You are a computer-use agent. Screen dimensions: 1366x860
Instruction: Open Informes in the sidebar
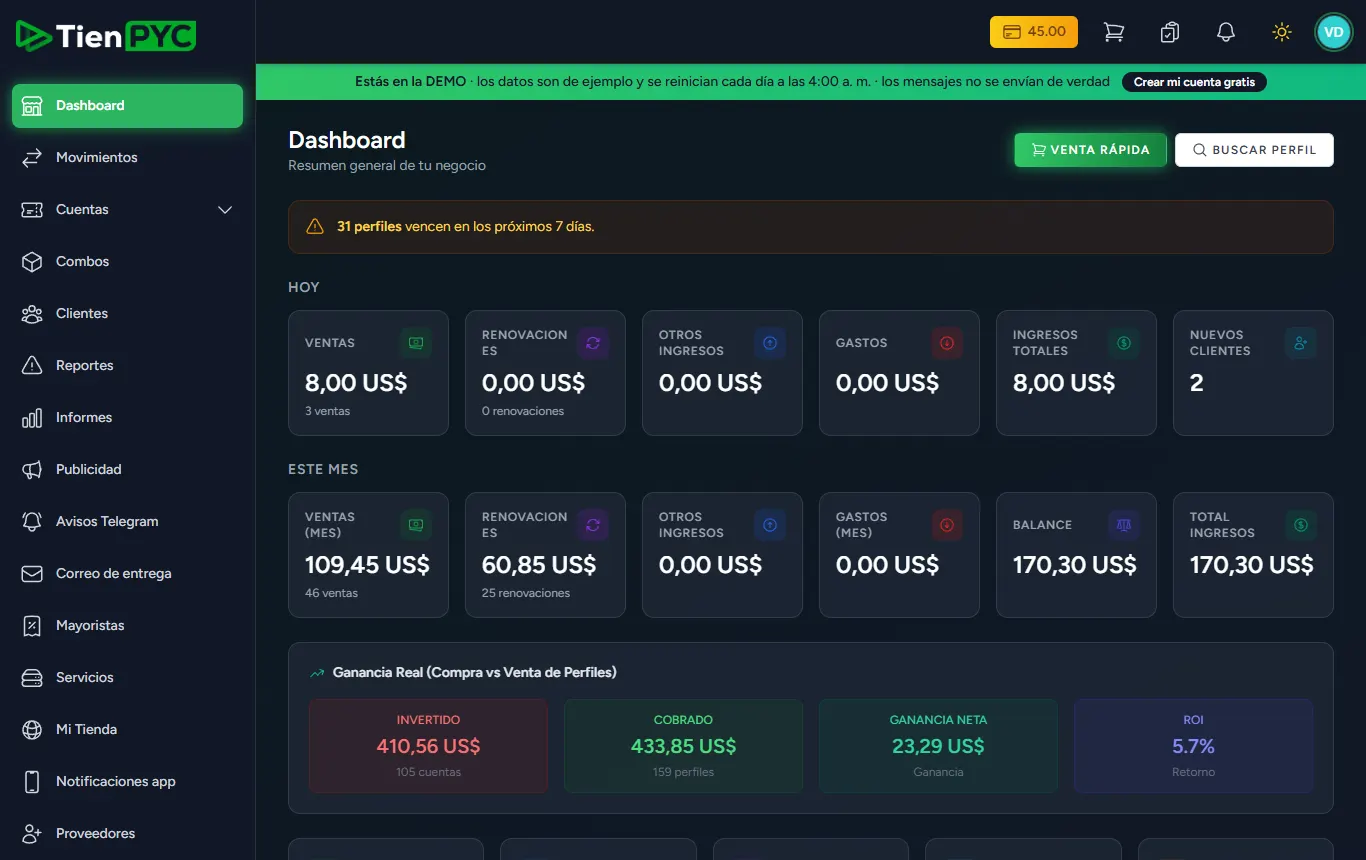point(127,418)
